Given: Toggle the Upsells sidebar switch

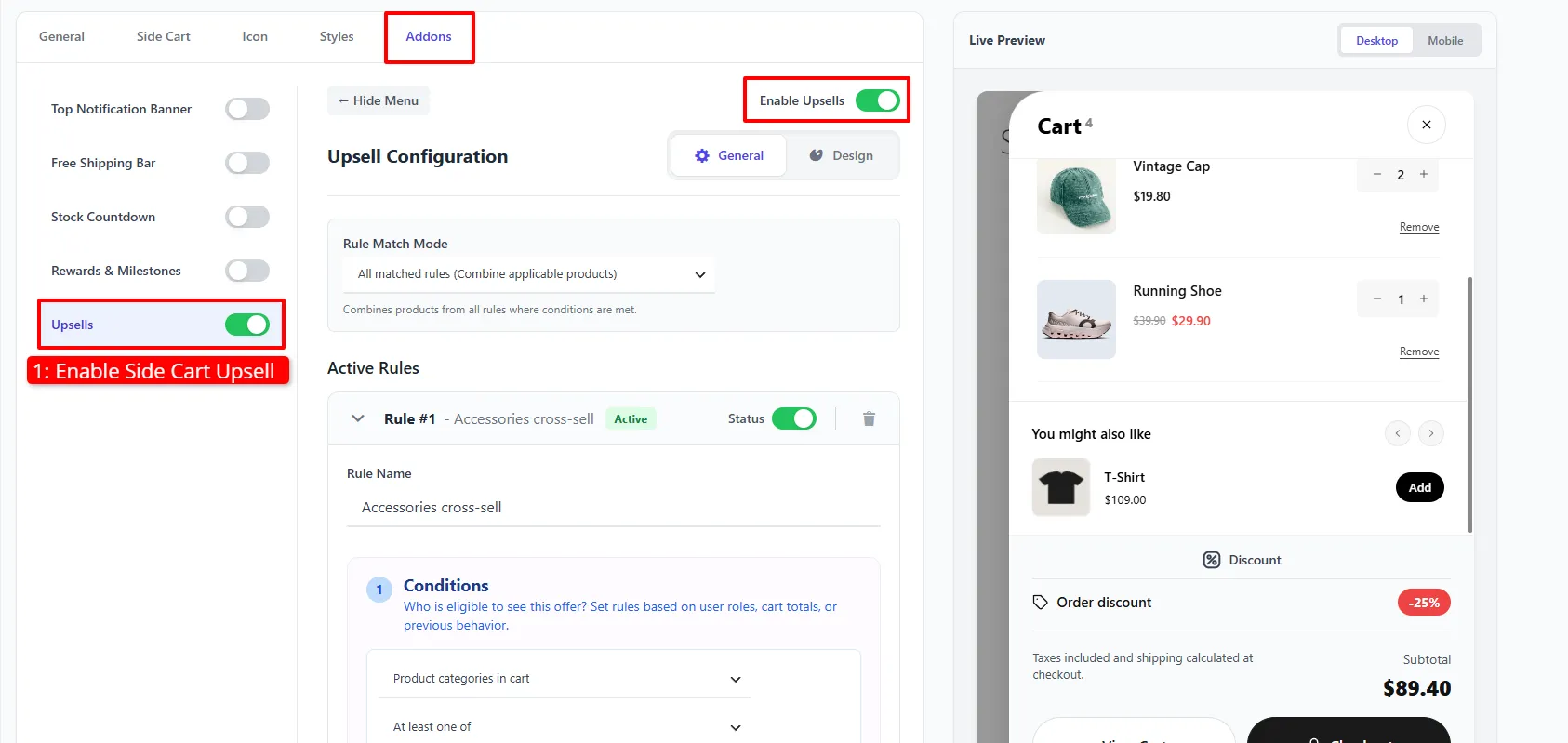Looking at the screenshot, I should point(247,325).
